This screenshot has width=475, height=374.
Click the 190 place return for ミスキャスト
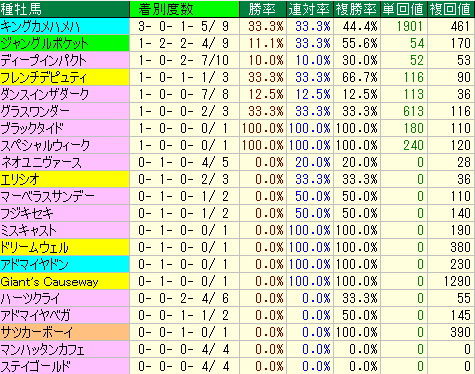(460, 230)
